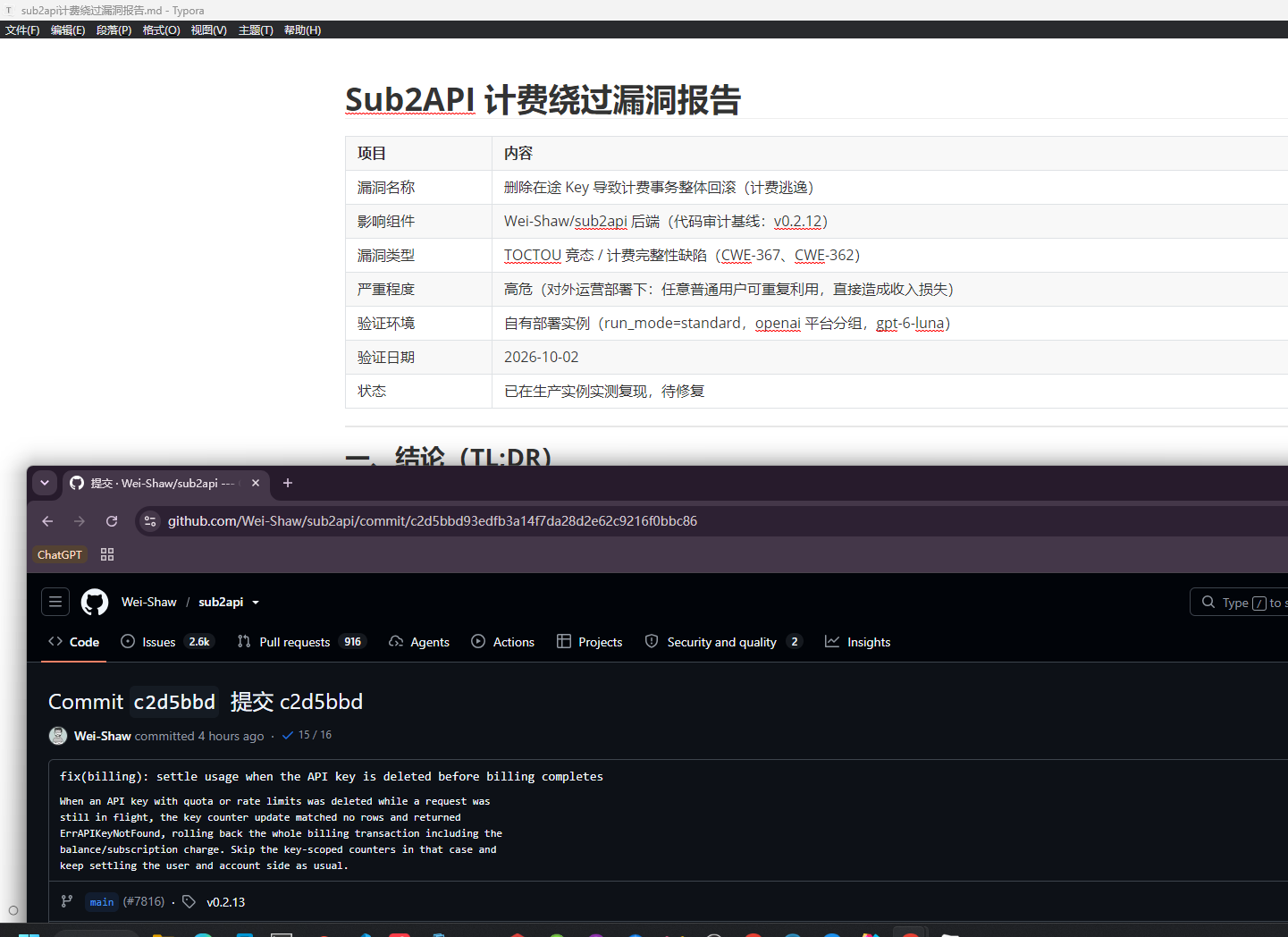
Task: Click the GitHub 'Type / to search' field
Action: coord(1239,602)
